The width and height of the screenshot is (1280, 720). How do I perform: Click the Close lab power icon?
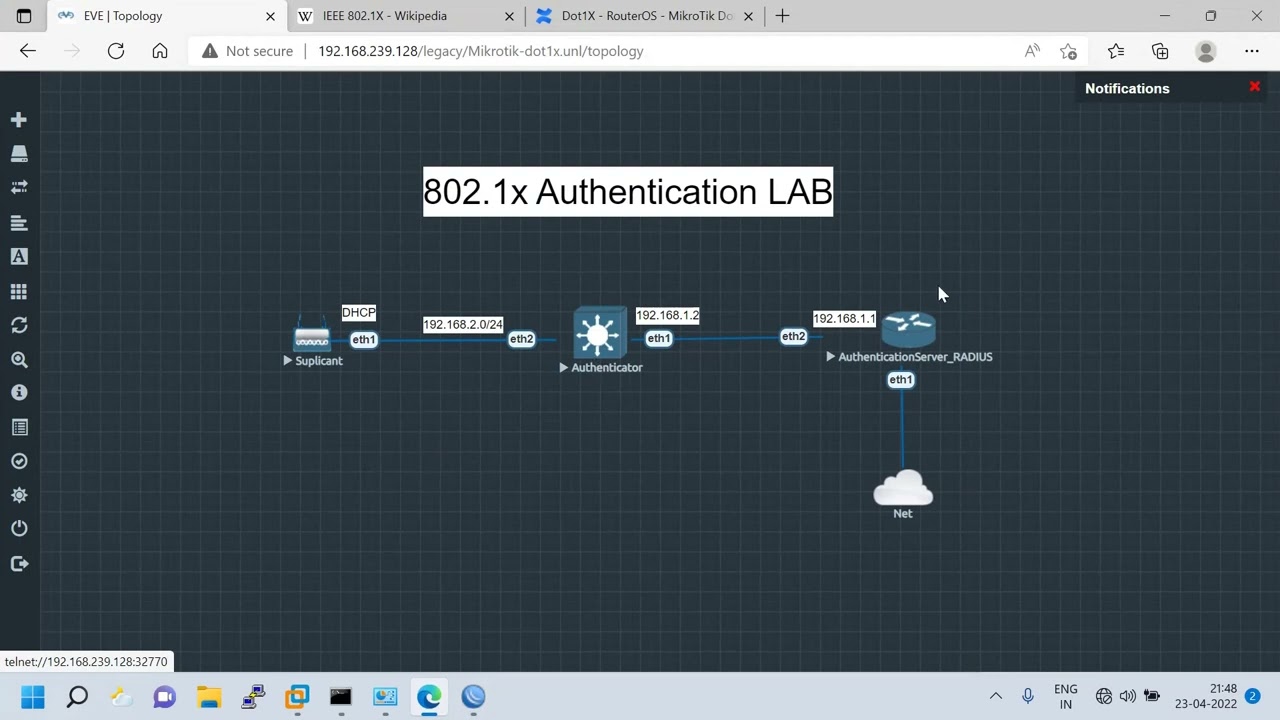pos(19,529)
